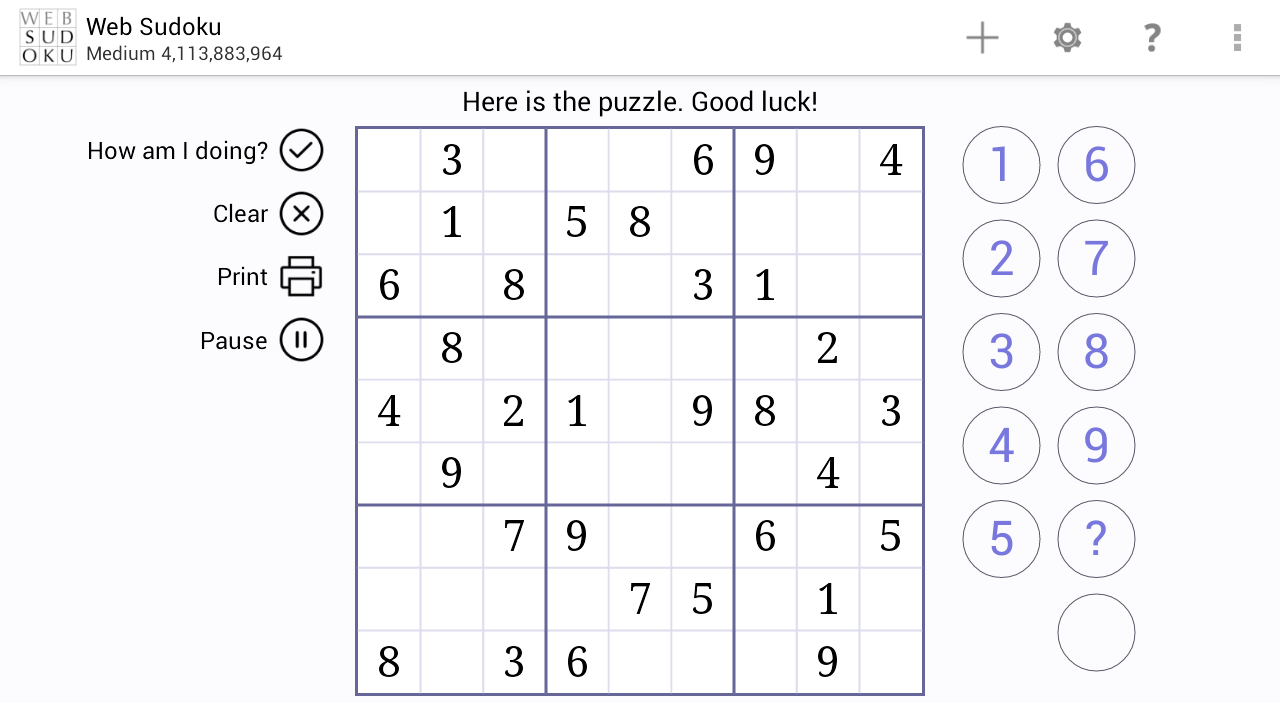
Task: Select number 6 on the number pad
Action: (1096, 165)
